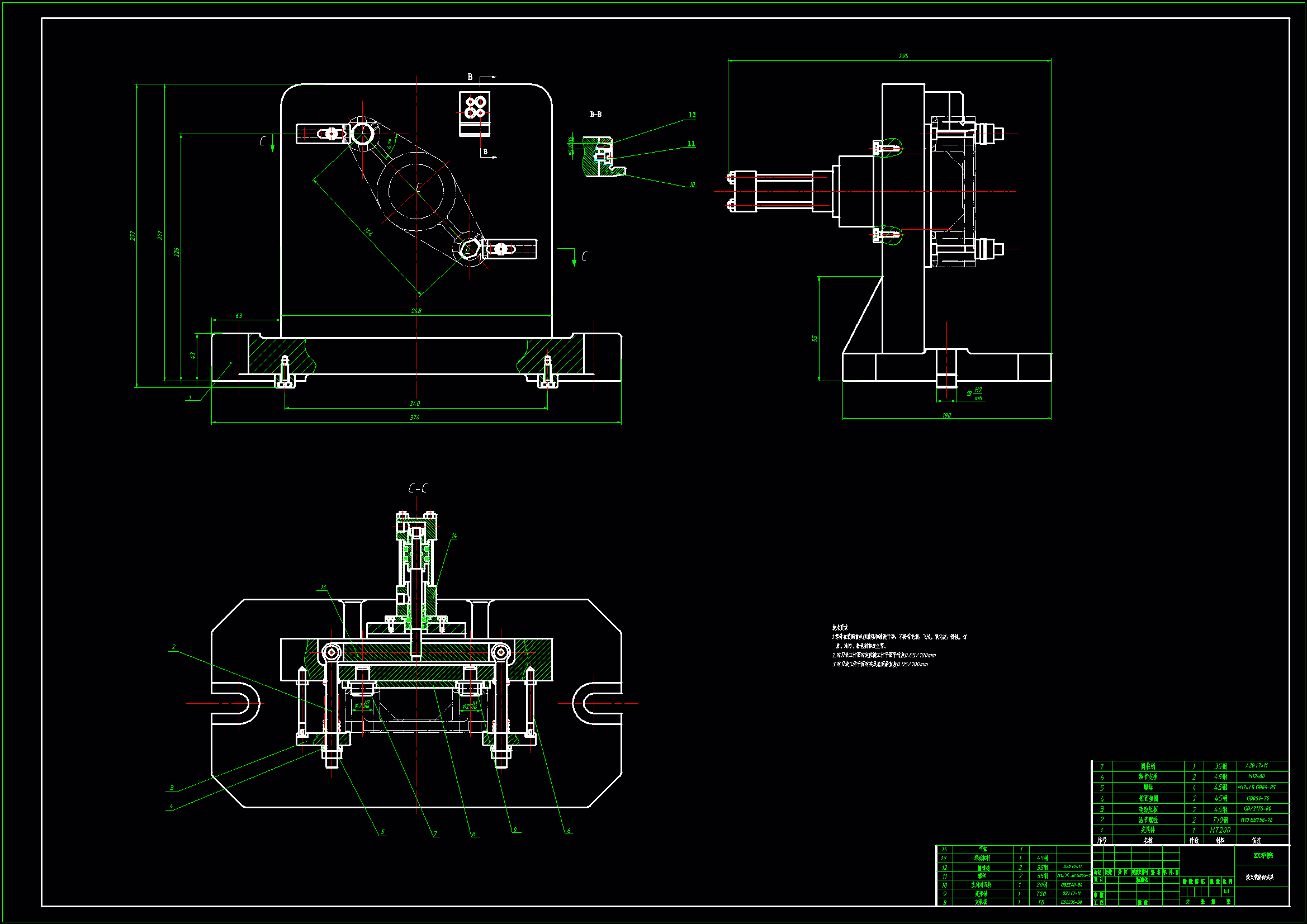Screen dimensions: 1307x924
Task: Click the HT200 material cell in parts list
Action: point(1220,830)
